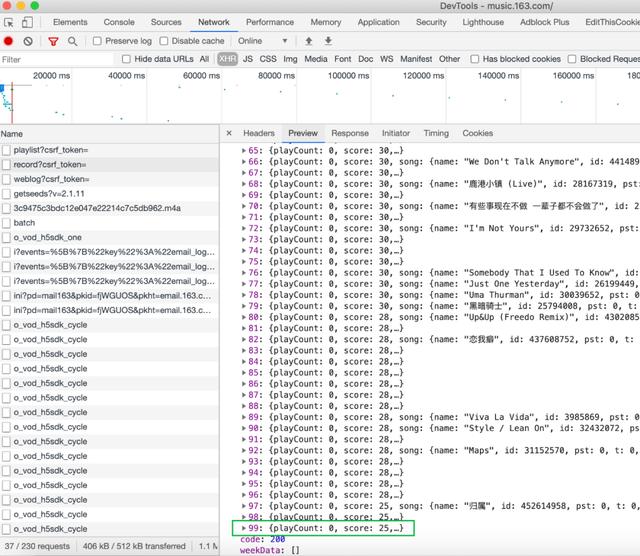Tick checkbox beside batch request
The width and height of the screenshot is (640, 556).
click(6, 223)
